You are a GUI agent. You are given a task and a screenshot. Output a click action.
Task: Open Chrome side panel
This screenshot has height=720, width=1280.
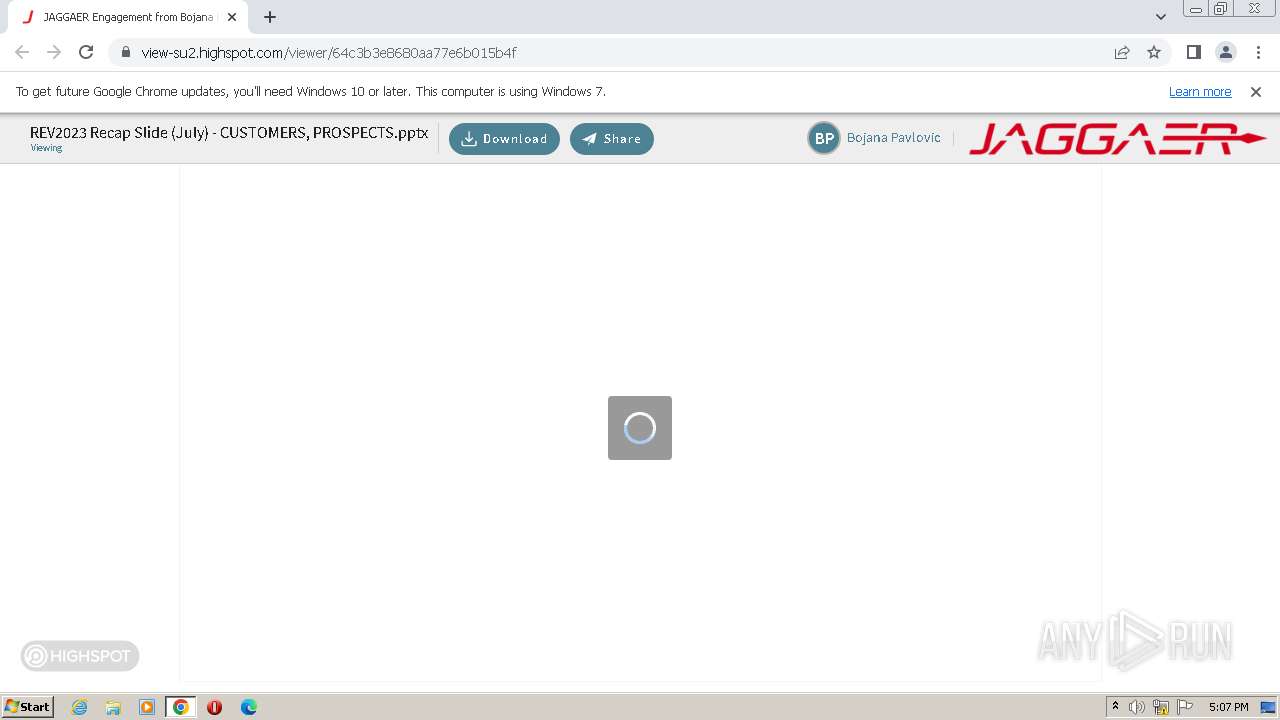click(1193, 52)
